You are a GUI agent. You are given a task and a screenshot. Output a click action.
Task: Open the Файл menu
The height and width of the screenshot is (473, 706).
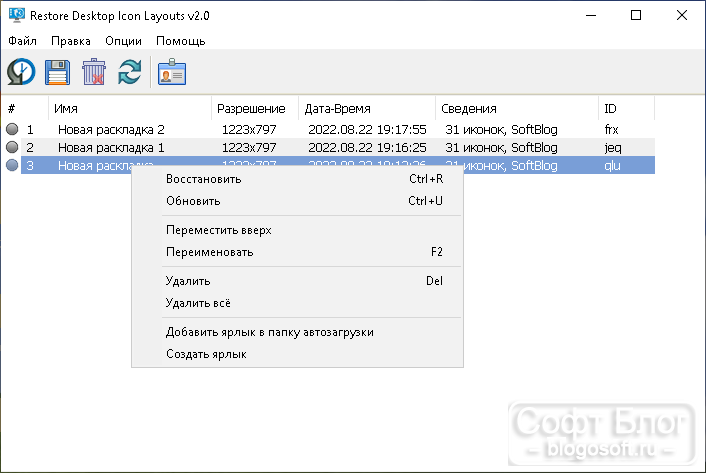coord(22,41)
